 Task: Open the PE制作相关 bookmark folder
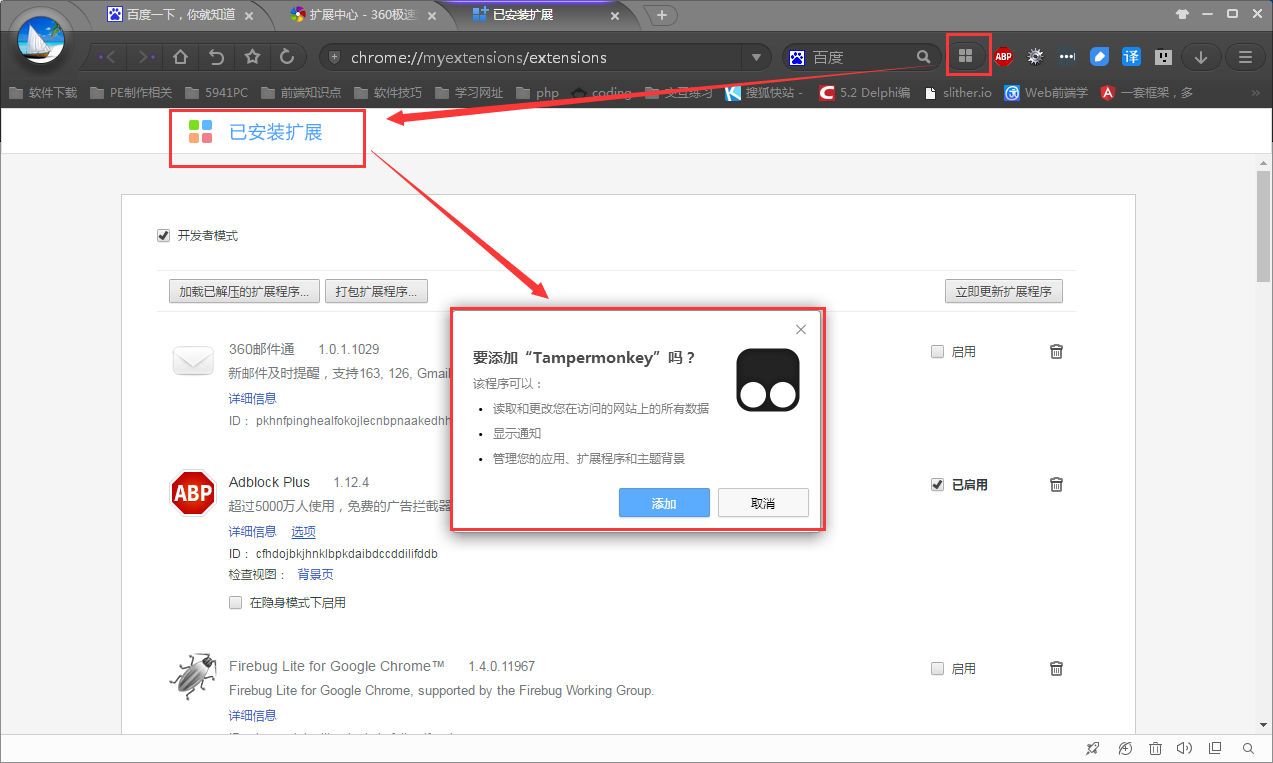[131, 93]
